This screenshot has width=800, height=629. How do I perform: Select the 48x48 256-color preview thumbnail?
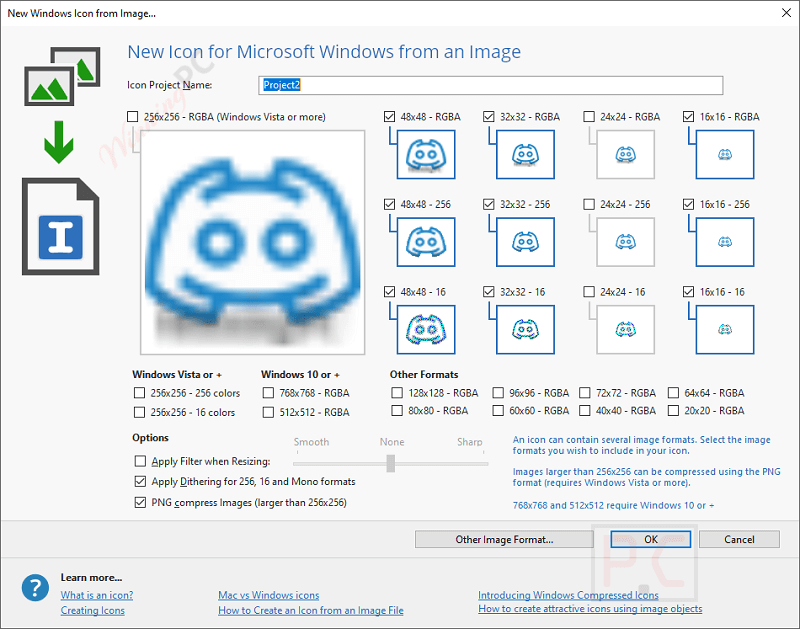pyautogui.click(x=426, y=242)
